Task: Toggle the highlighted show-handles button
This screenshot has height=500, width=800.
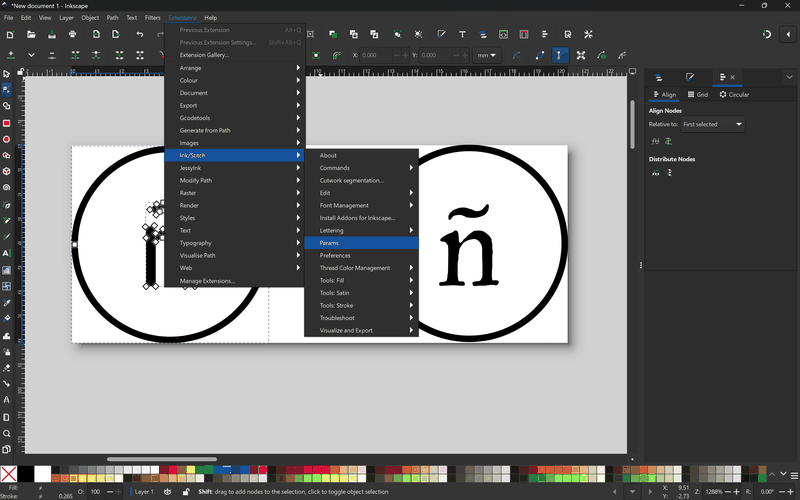Action: tap(560, 55)
